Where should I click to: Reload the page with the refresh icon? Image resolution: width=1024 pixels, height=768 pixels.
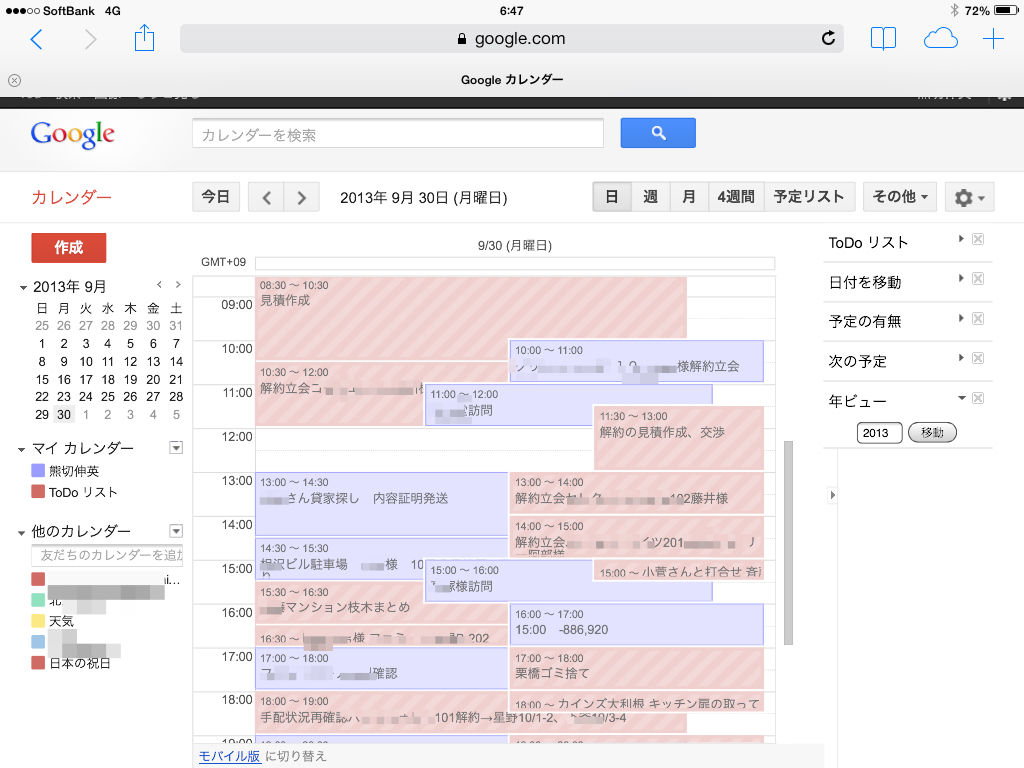click(x=828, y=39)
